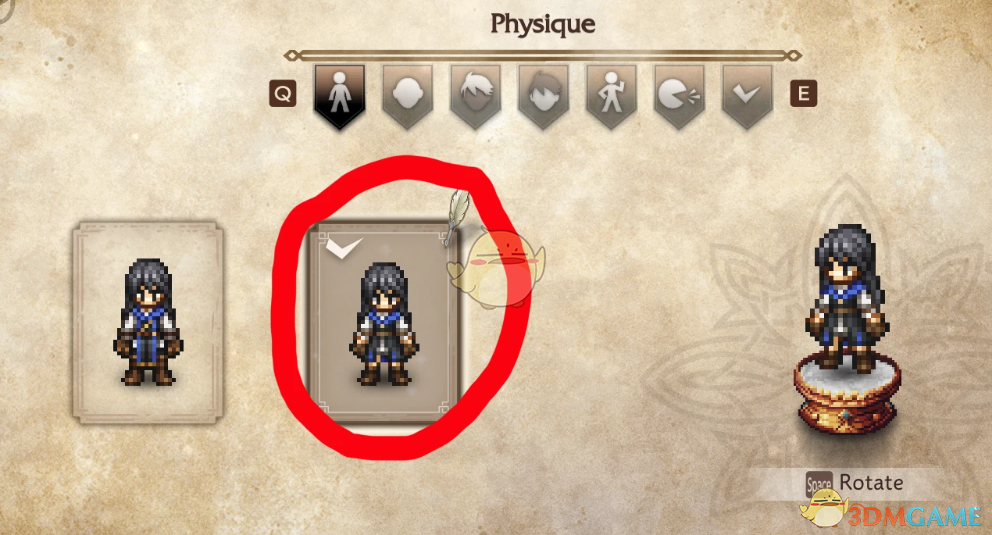
Task: Open the posing figure tab icon
Action: [611, 96]
